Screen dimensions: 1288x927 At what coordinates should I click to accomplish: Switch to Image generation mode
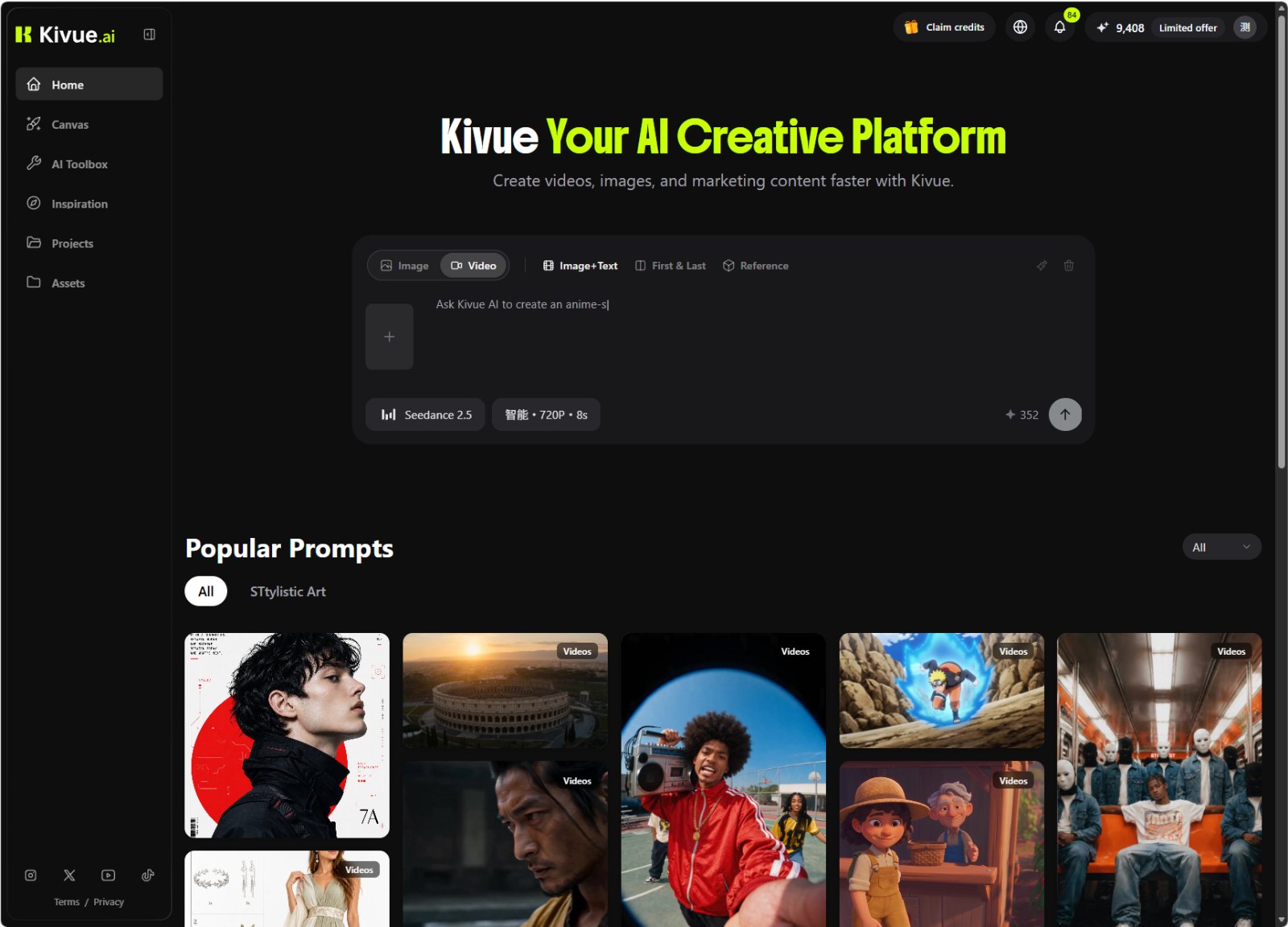(x=405, y=266)
